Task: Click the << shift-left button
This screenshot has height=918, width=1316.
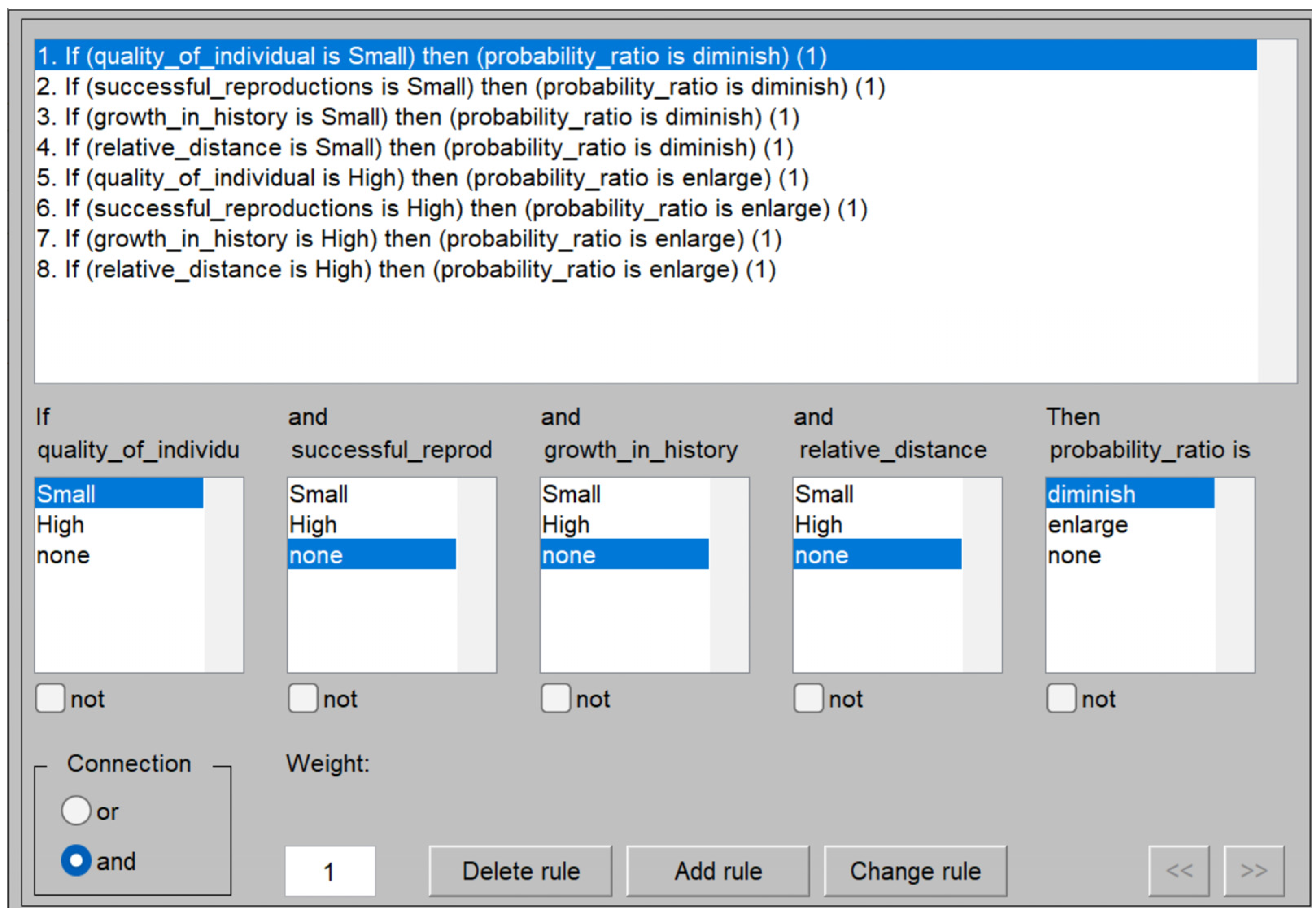Action: tap(1179, 871)
